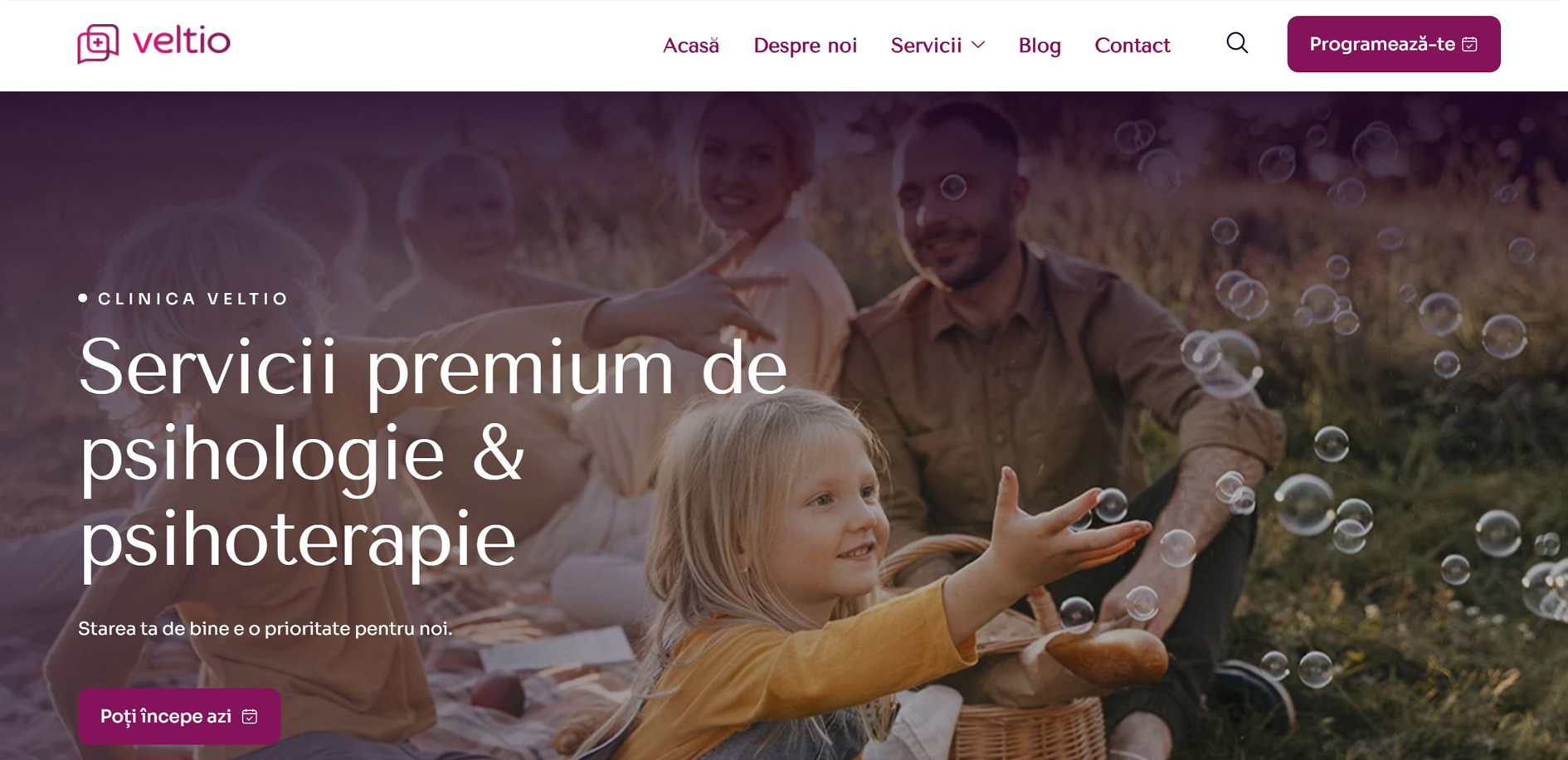Select the CLINICA VELTIO label text
Viewport: 1568px width, 760px height.
[x=193, y=299]
